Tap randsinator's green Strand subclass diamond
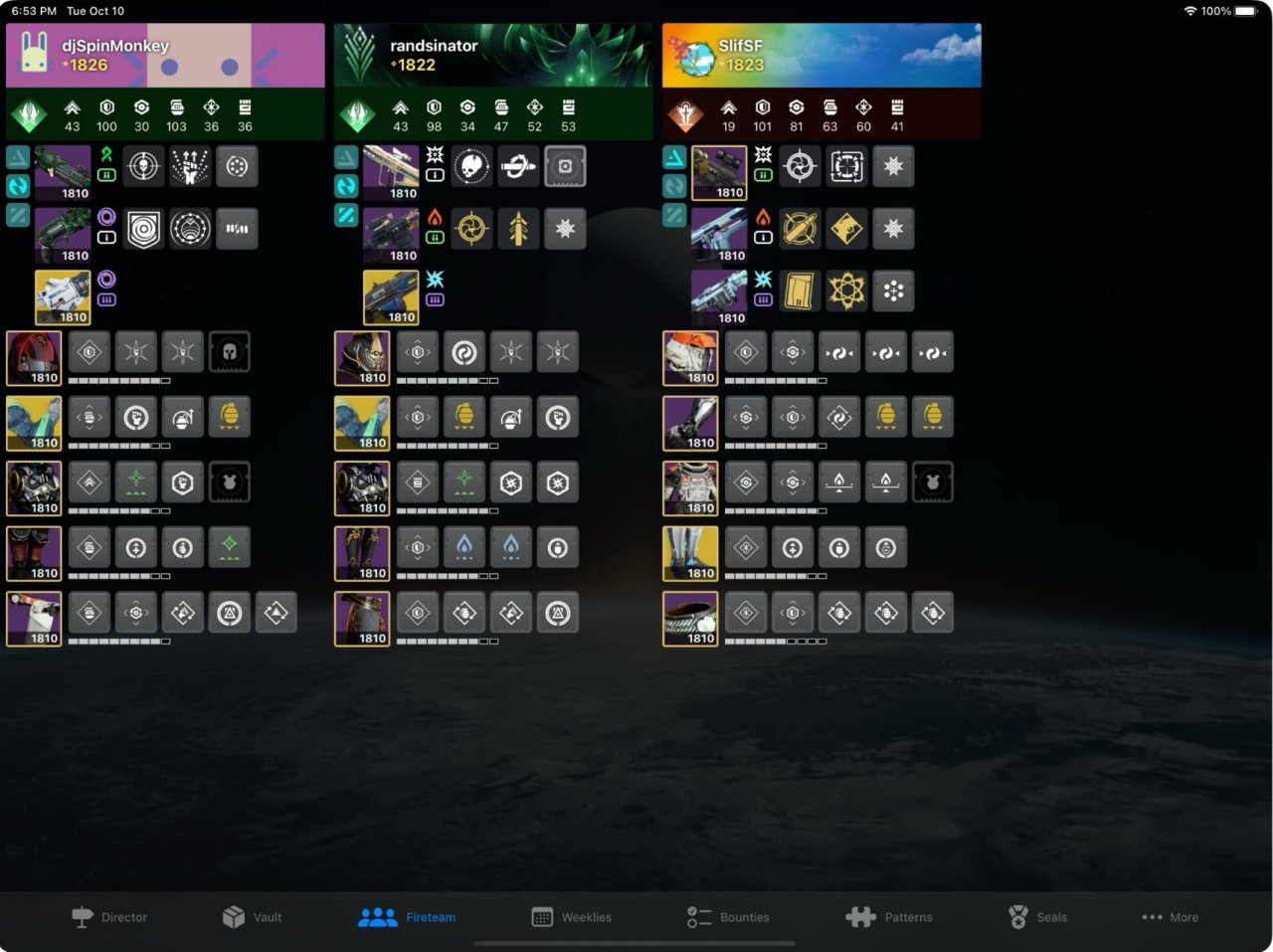 coord(357,115)
